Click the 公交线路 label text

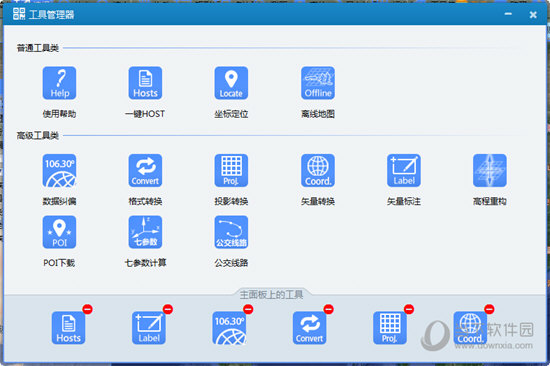(x=231, y=262)
